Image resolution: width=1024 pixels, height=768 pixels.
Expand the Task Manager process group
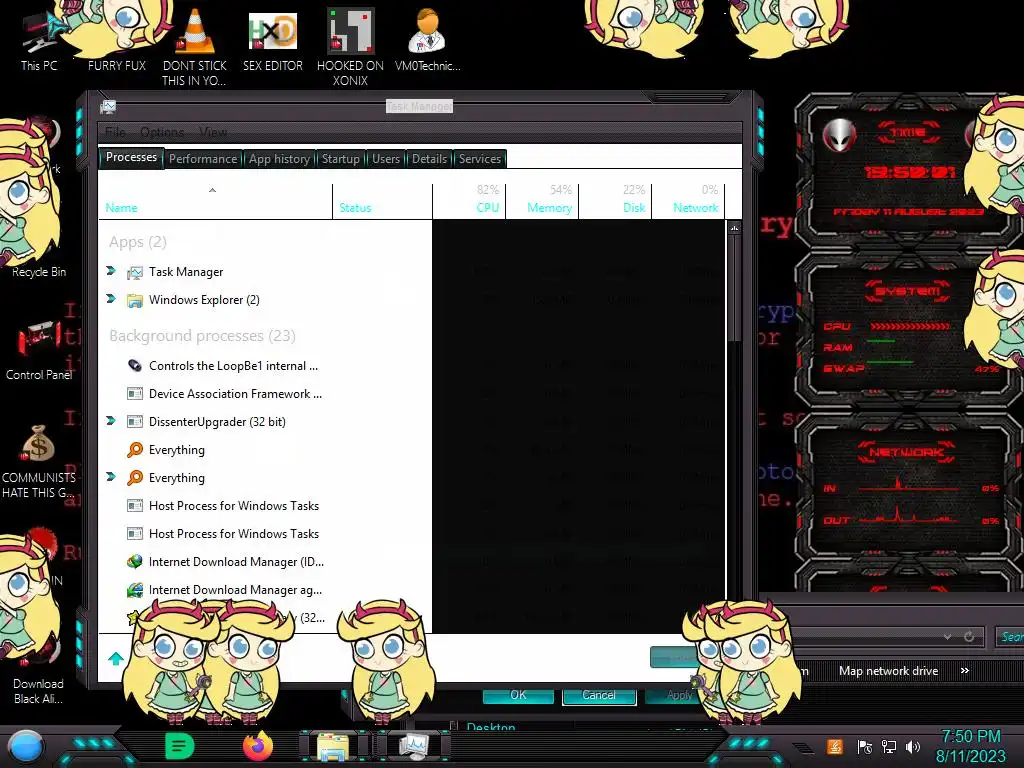coord(111,270)
